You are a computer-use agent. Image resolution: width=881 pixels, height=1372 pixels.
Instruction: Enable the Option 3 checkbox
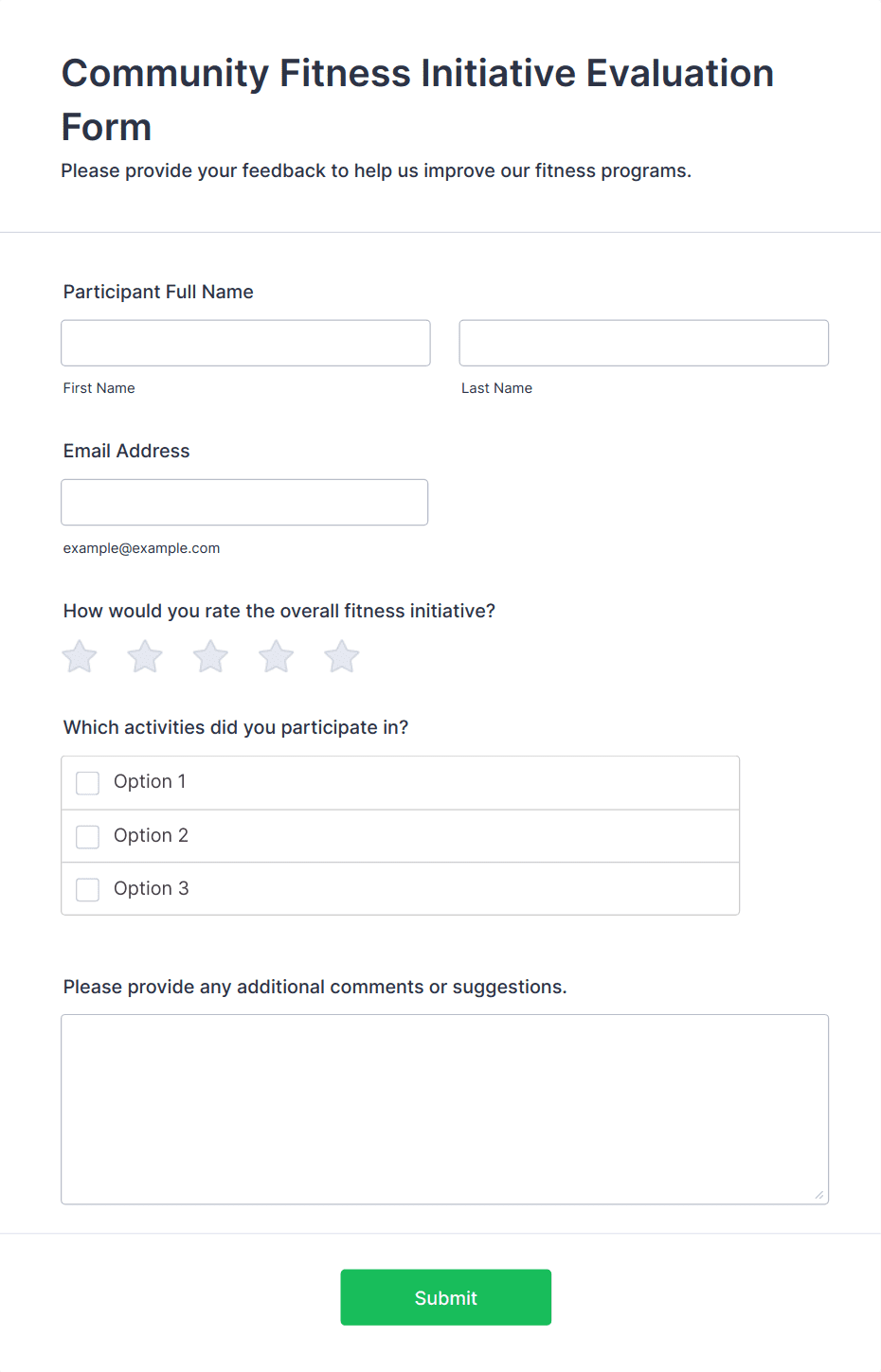click(88, 890)
